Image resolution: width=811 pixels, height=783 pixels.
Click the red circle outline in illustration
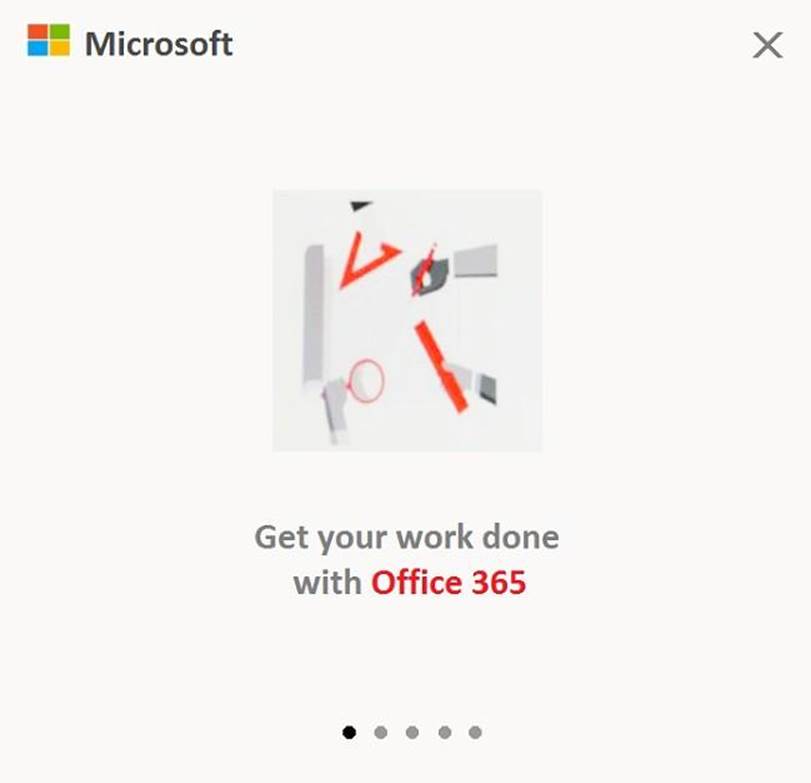[366, 381]
